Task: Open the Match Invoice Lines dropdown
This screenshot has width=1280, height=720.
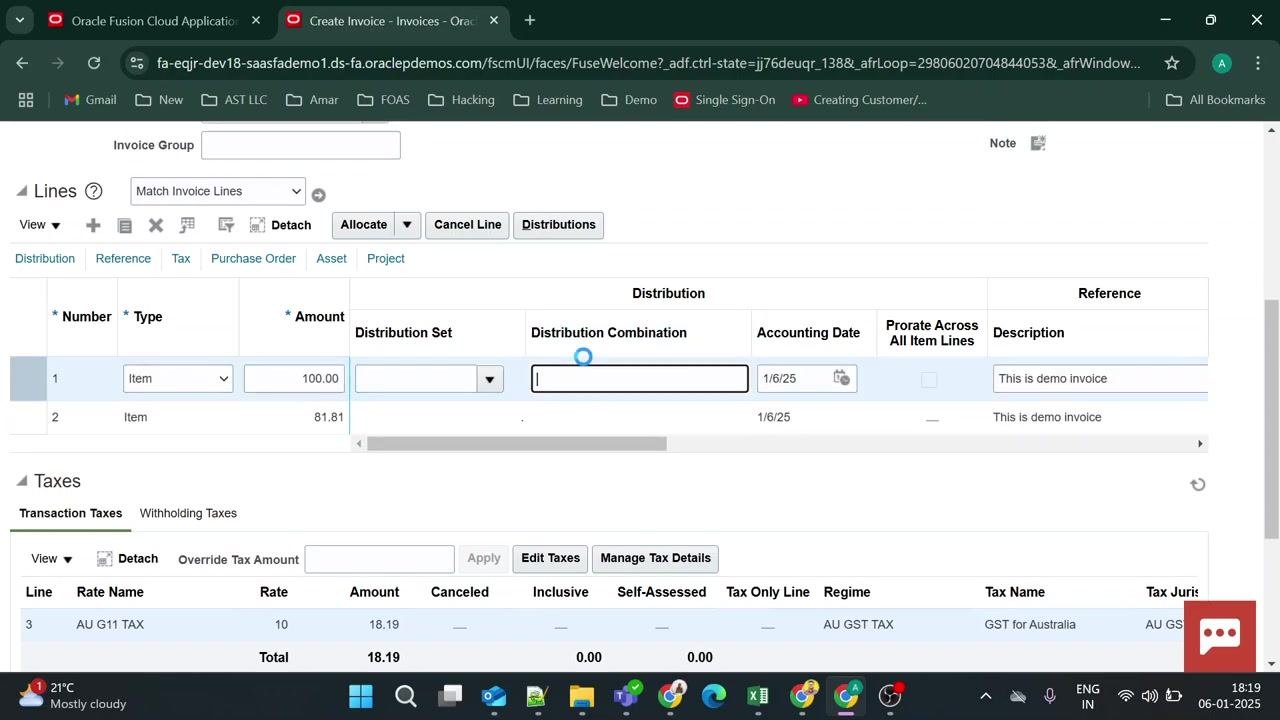Action: point(218,191)
